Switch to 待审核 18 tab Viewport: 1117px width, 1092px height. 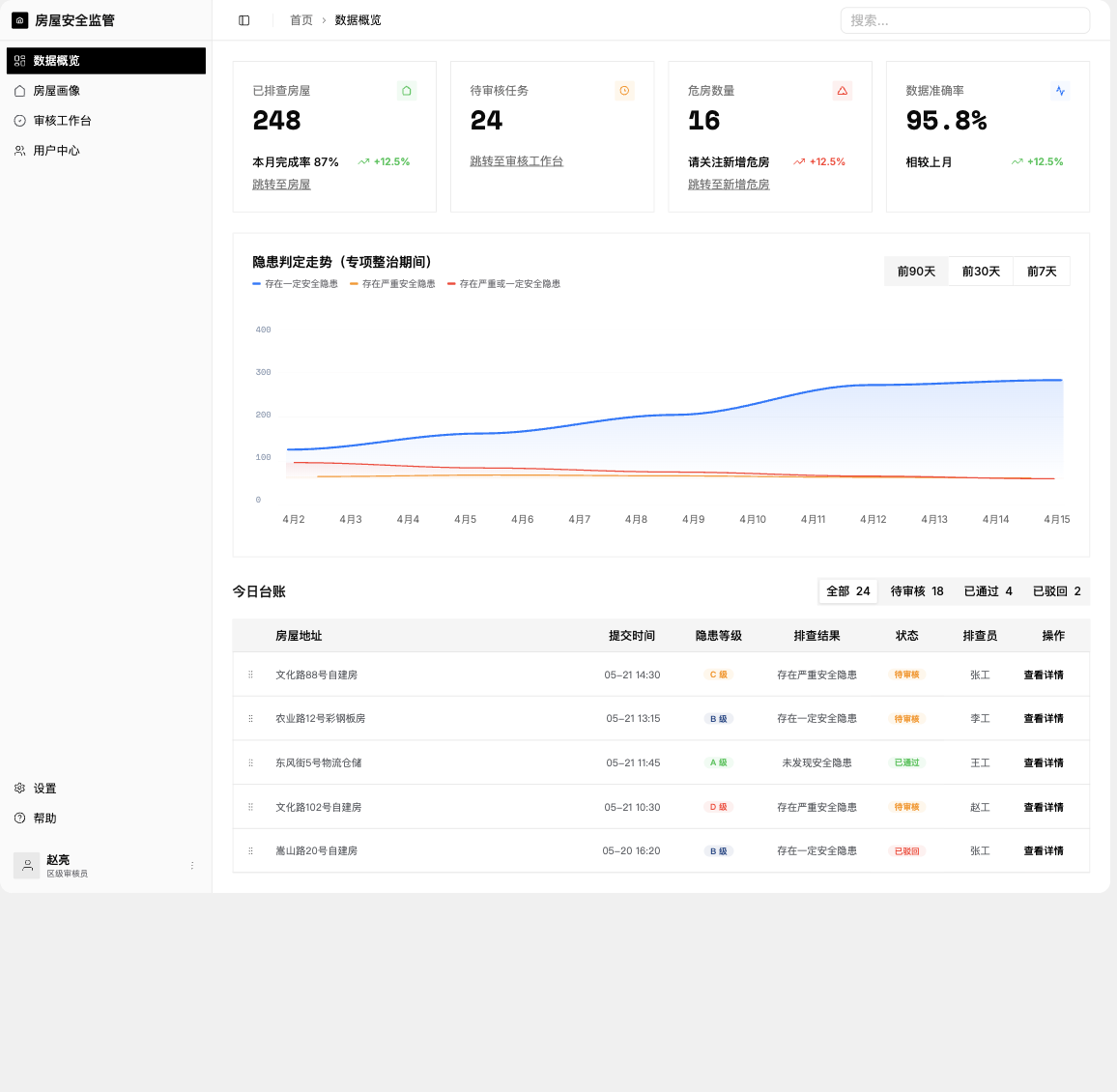(x=917, y=591)
